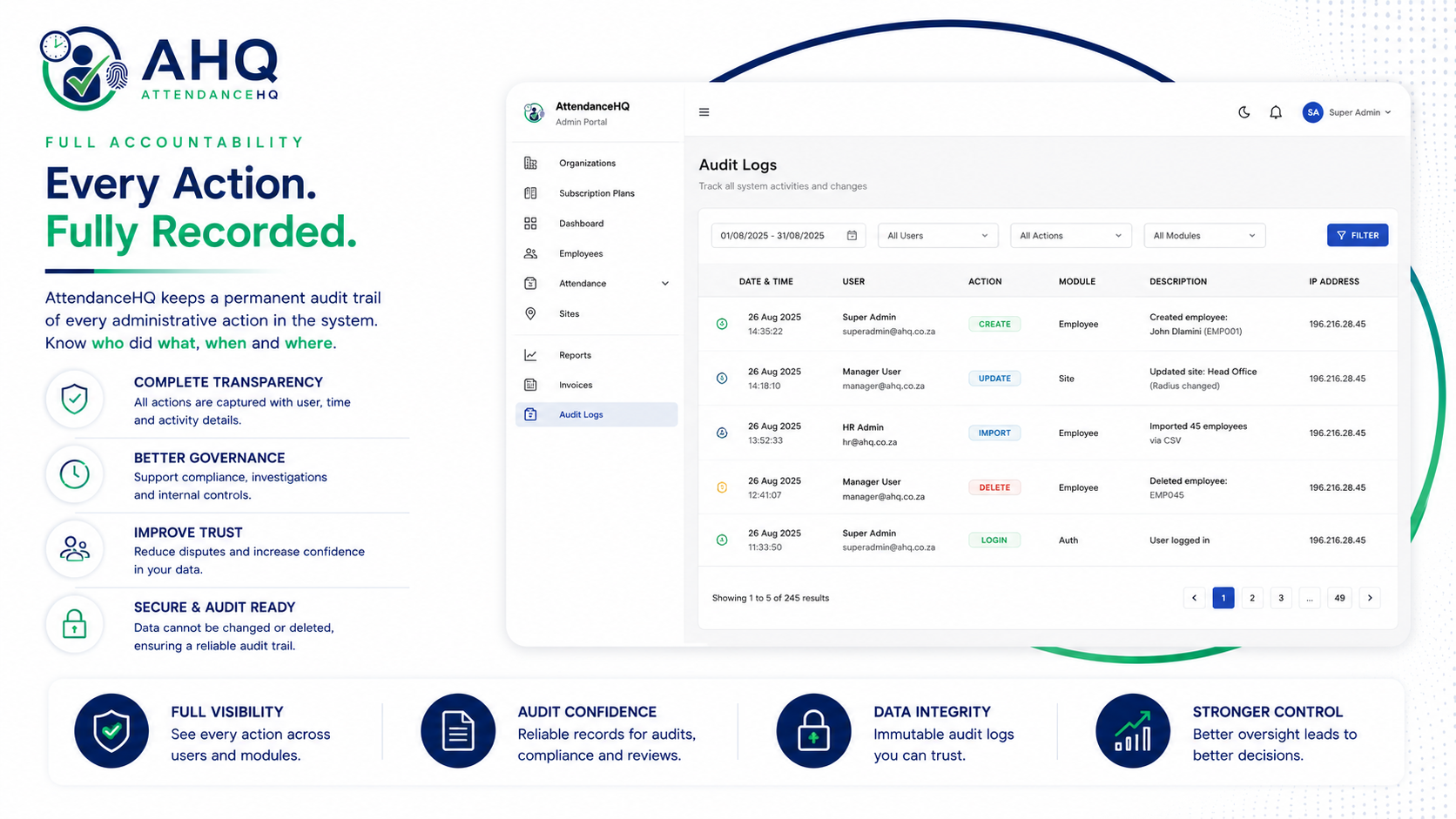Open the Invoices page
This screenshot has width=1456, height=819.
[597, 385]
